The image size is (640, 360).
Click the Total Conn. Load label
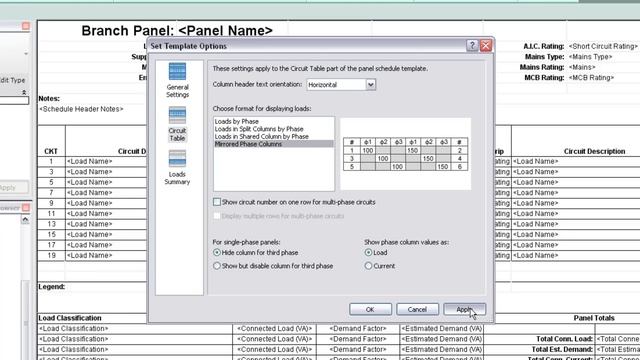point(564,339)
